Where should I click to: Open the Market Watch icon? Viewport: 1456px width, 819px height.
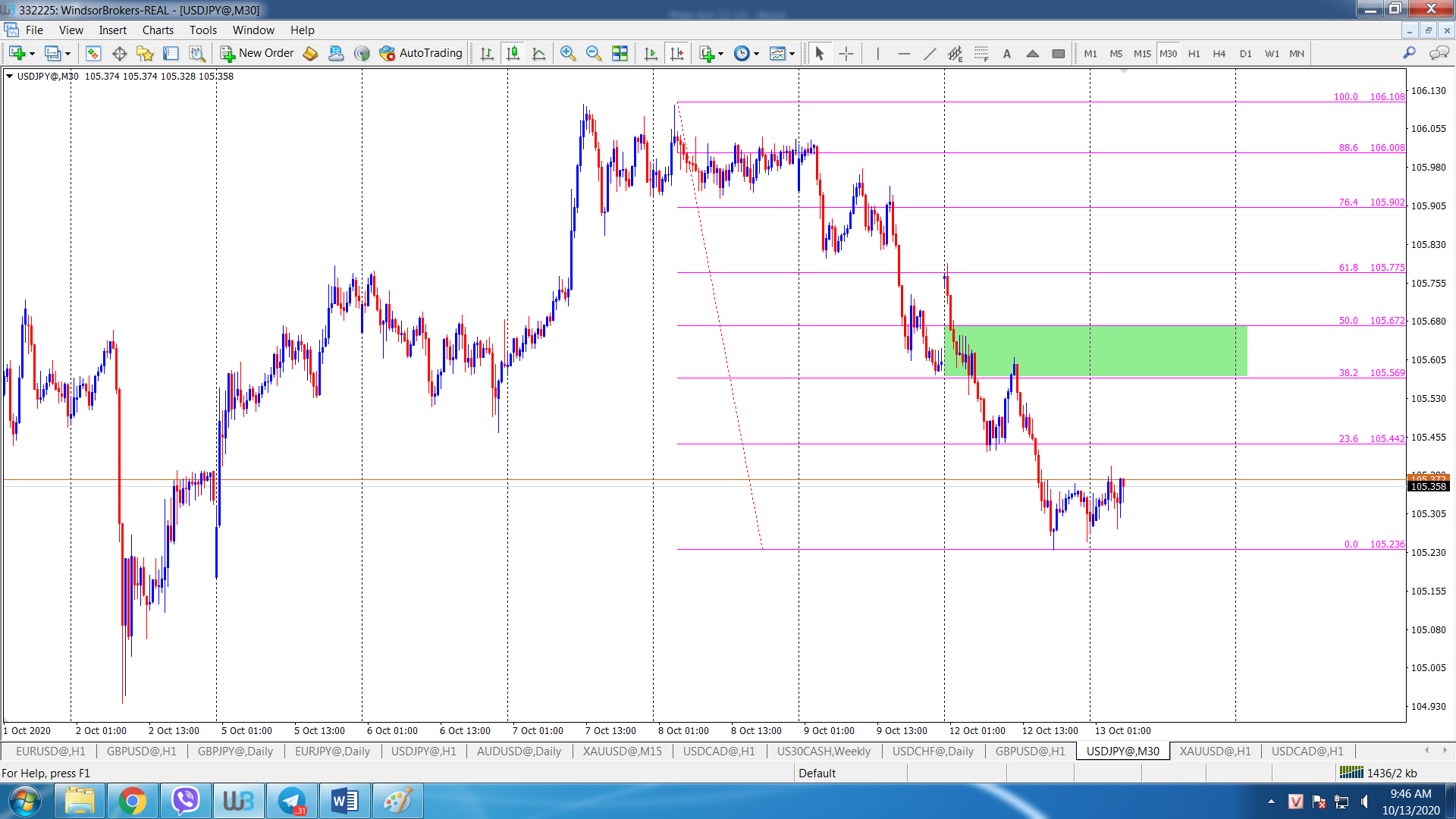click(x=93, y=53)
